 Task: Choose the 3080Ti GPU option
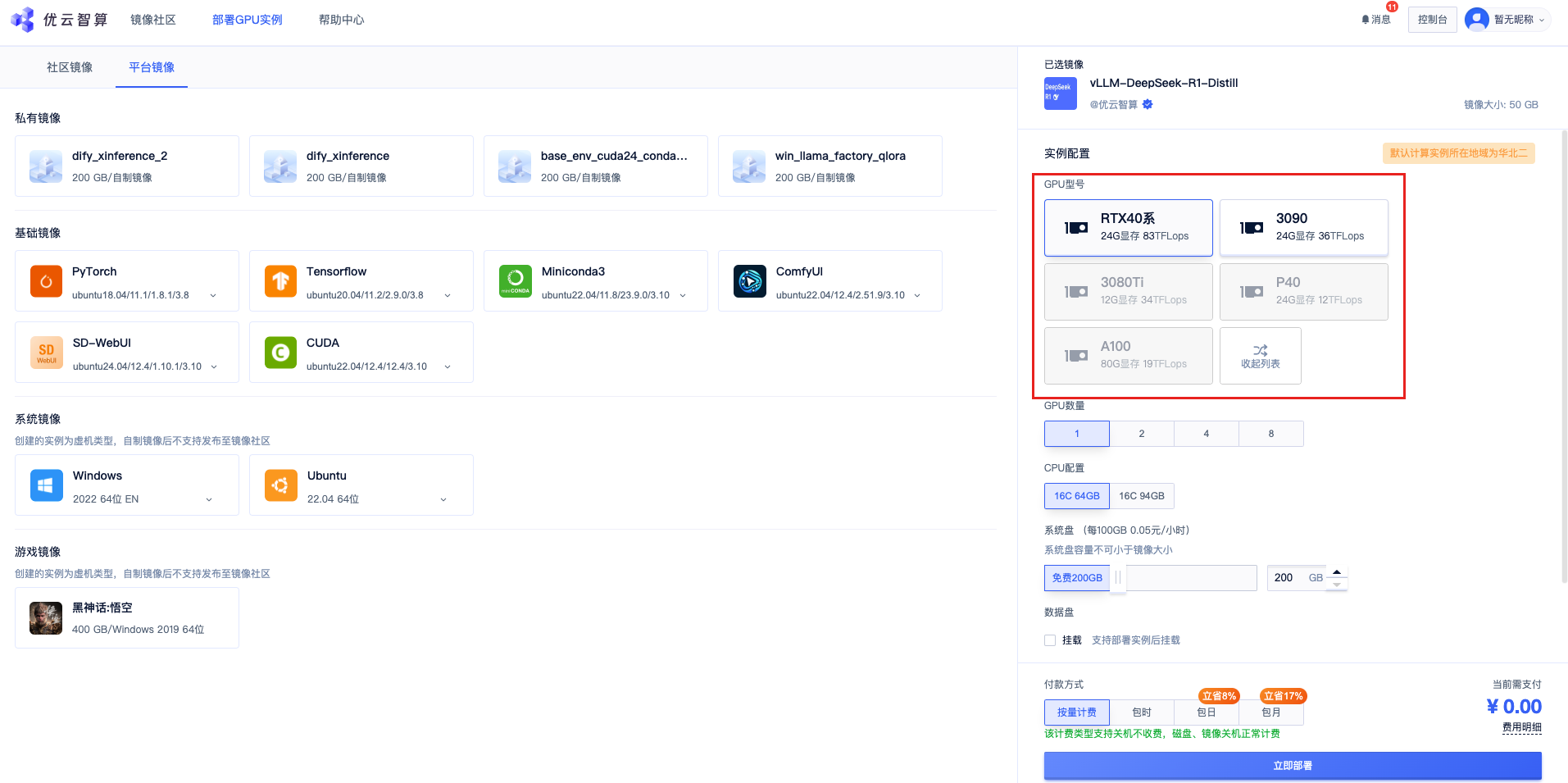click(1129, 292)
